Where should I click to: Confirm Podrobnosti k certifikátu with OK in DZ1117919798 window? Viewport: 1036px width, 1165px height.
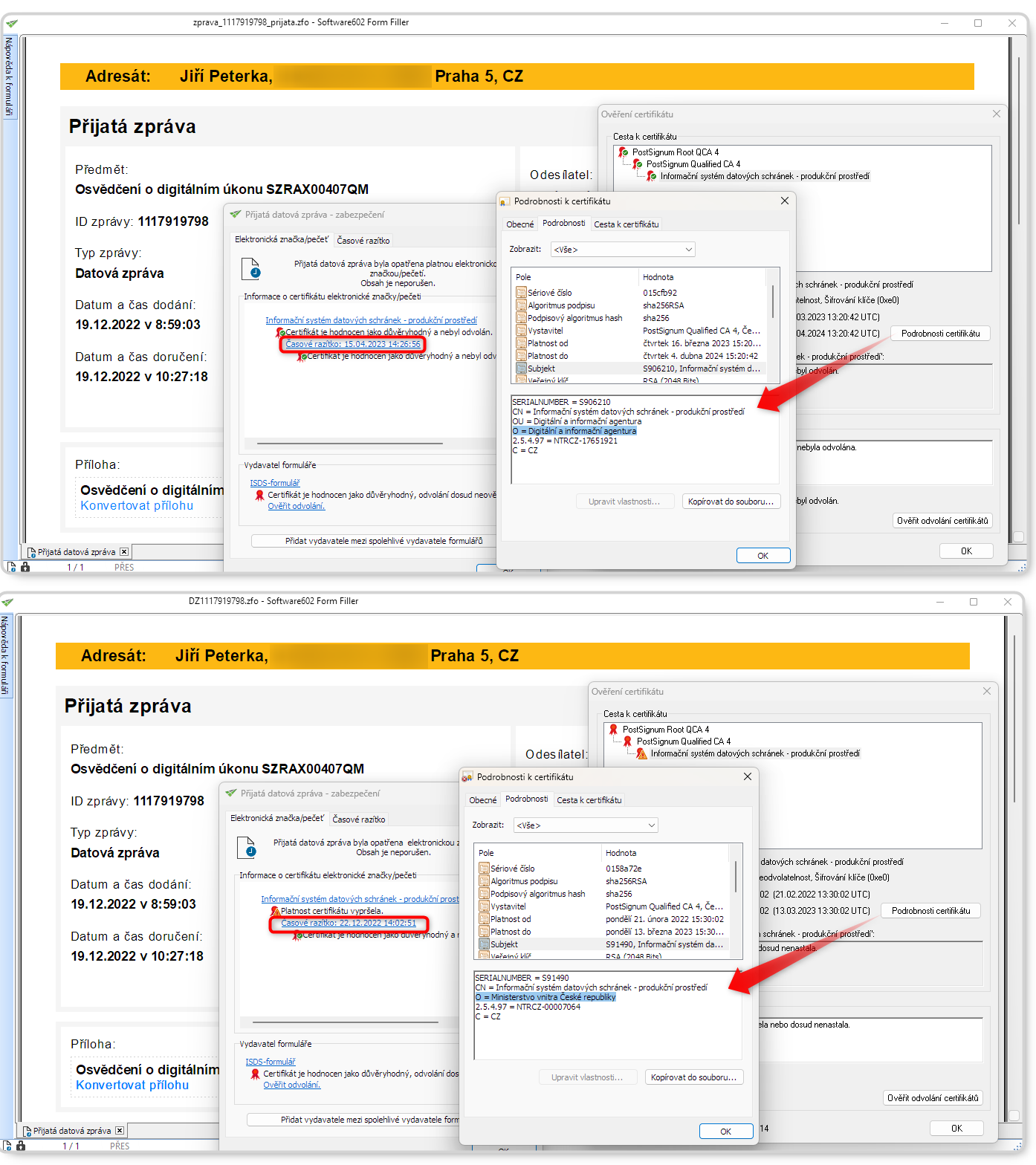(x=726, y=1132)
